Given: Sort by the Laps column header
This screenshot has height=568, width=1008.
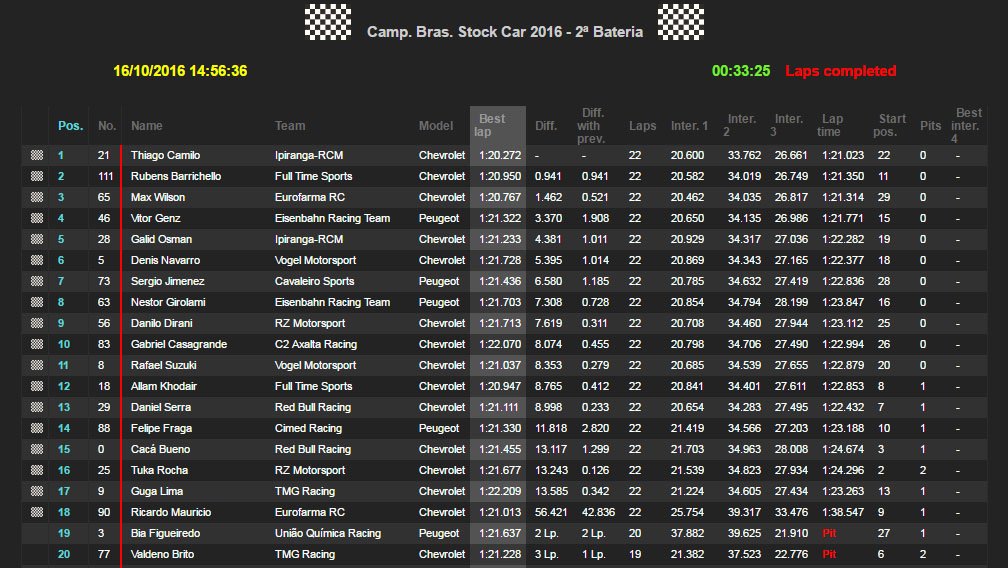Looking at the screenshot, I should 642,126.
